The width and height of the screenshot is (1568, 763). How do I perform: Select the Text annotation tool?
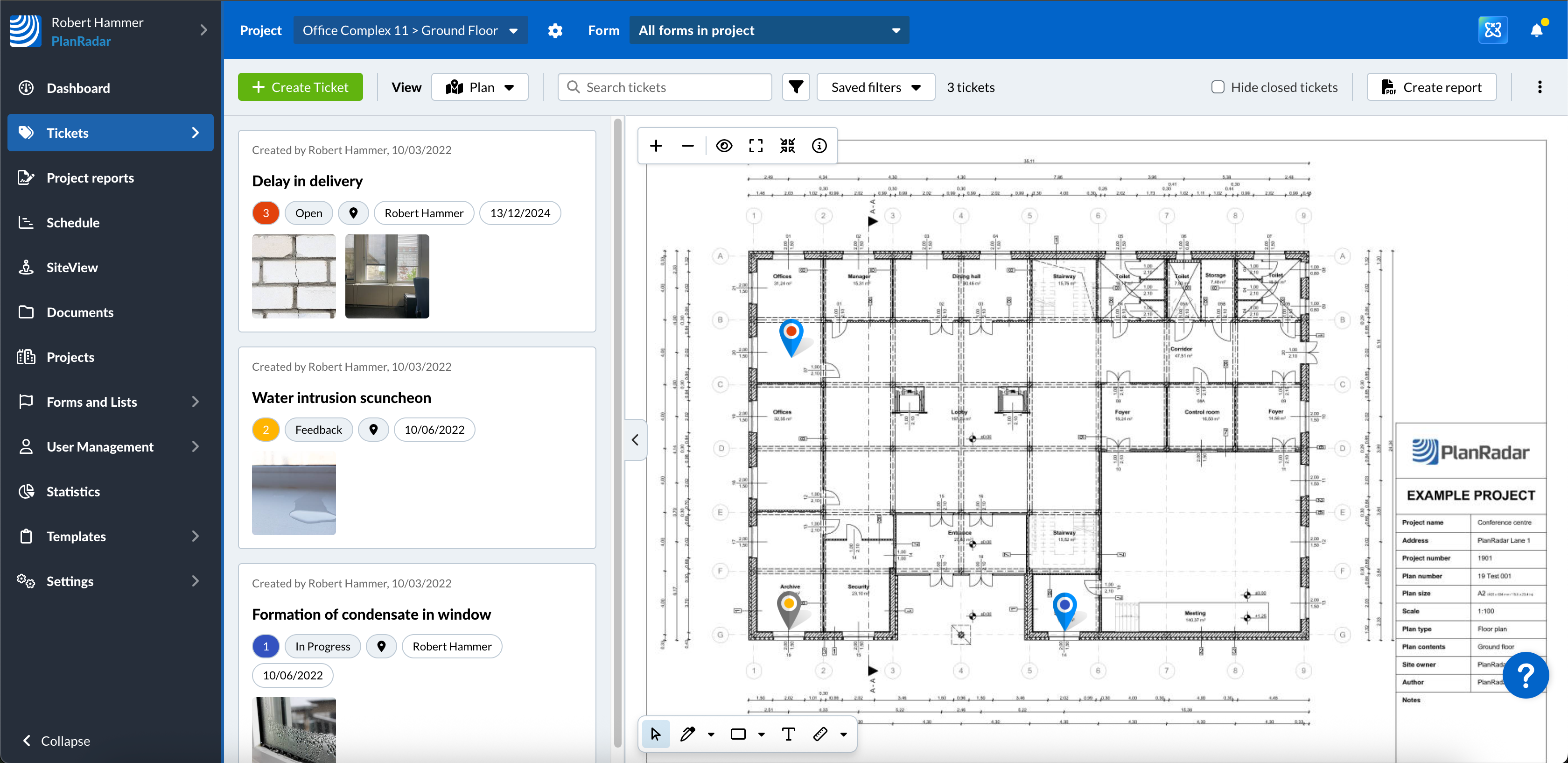[788, 734]
